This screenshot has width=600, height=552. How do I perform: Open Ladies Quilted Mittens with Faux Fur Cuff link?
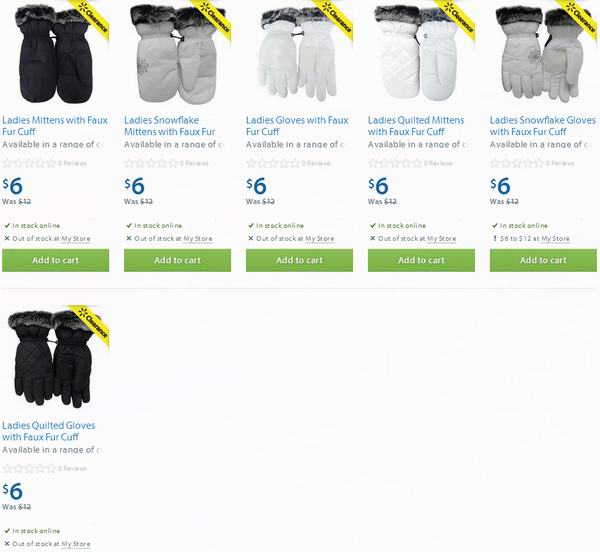coord(416,126)
